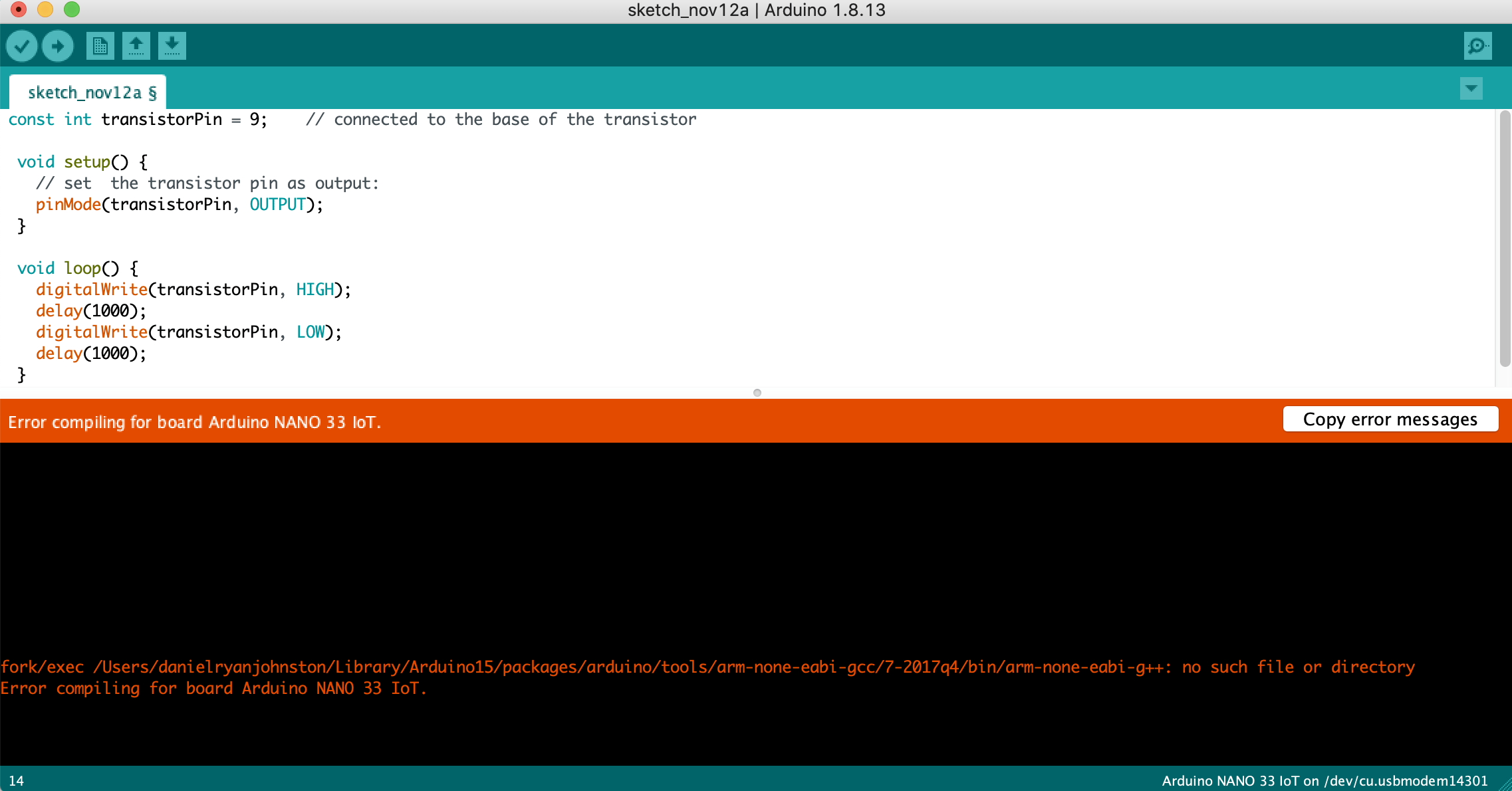Click the orange status bar error message
Screen dimensions: 1512x791
point(194,422)
